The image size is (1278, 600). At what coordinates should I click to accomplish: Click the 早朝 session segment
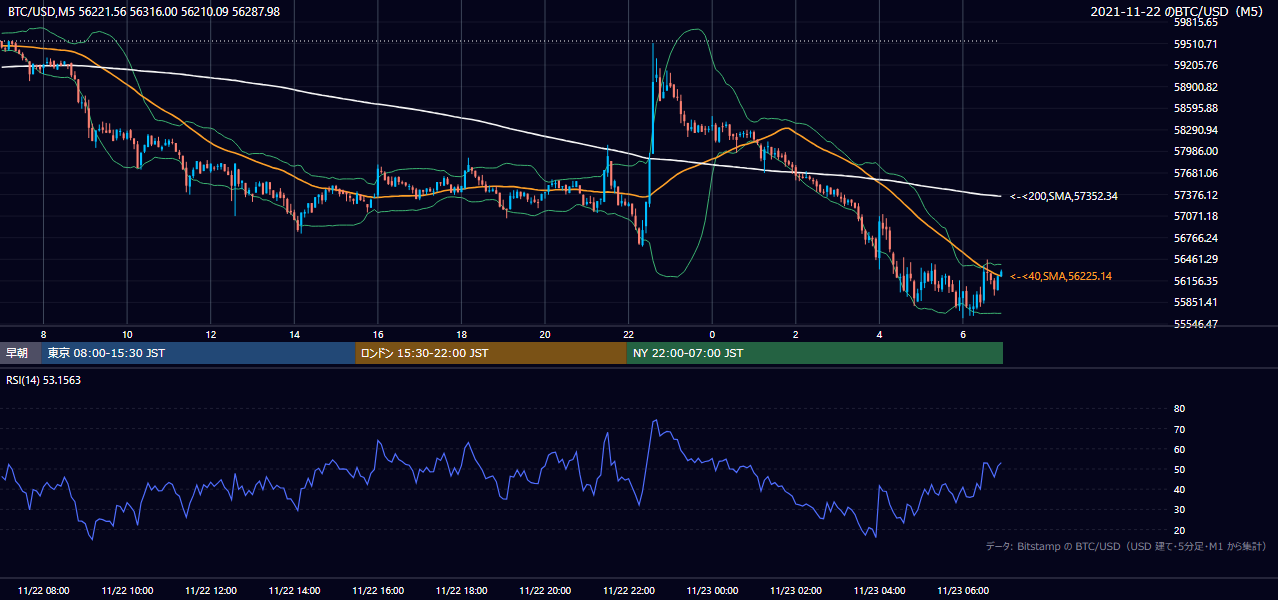tap(21, 353)
